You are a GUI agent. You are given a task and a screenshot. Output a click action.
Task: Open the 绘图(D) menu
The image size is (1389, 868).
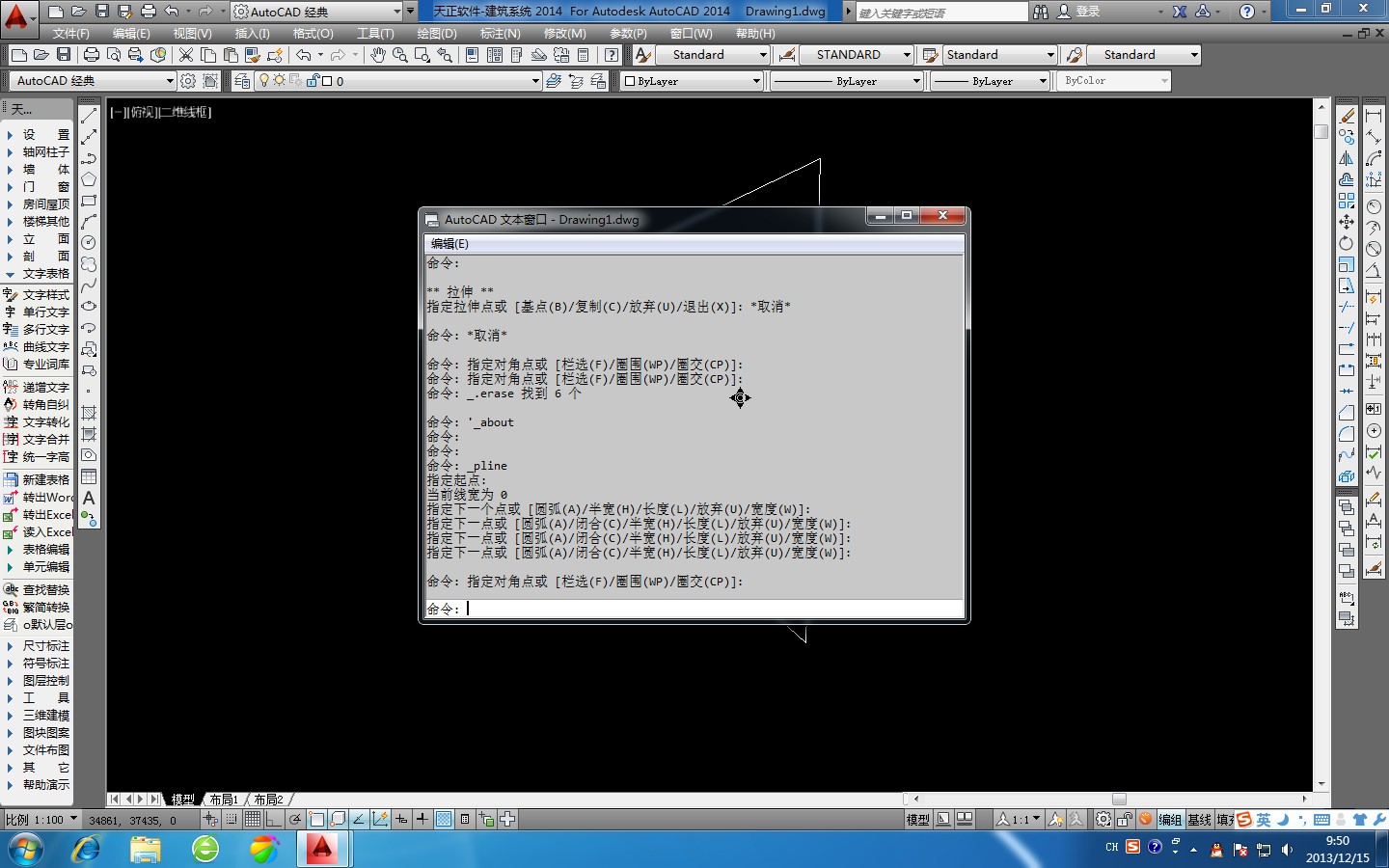click(436, 33)
